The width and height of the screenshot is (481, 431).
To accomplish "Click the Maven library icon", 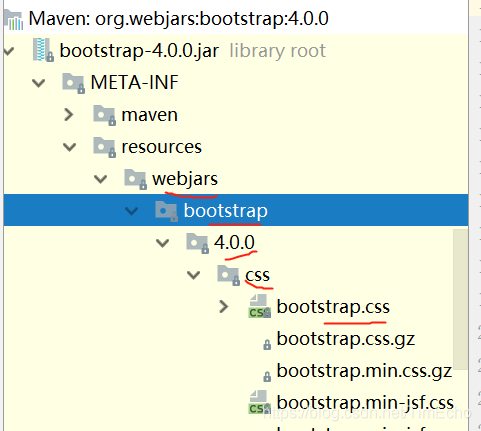I will 13,20.
